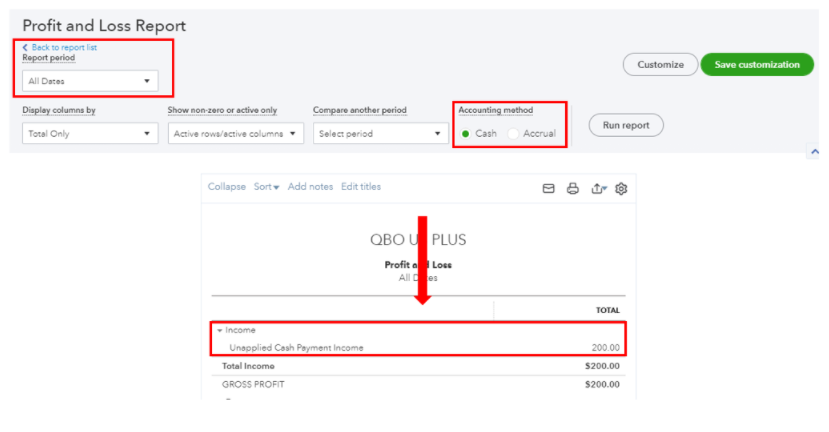
Task: Click the print report icon
Action: click(573, 188)
